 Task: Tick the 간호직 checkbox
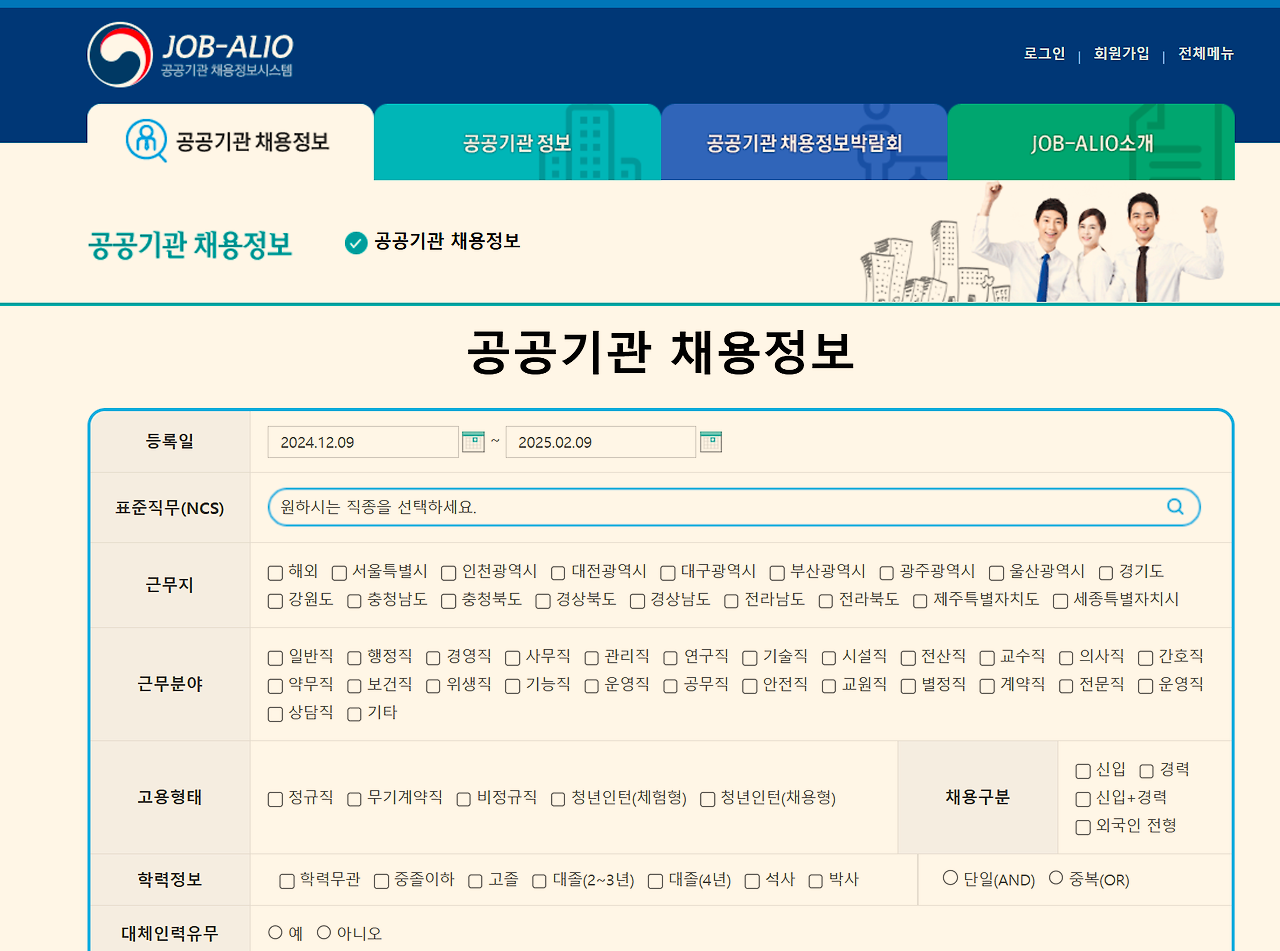pos(1146,658)
